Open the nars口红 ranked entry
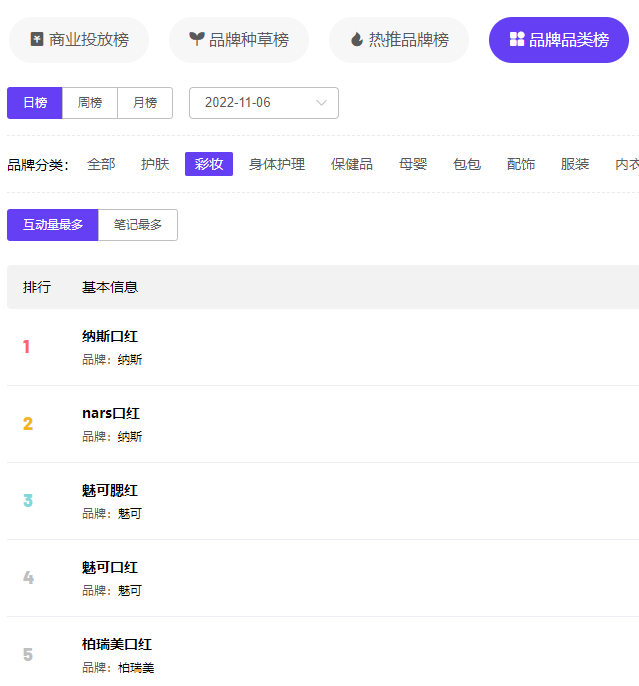This screenshot has height=686, width=639. pyautogui.click(x=111, y=413)
